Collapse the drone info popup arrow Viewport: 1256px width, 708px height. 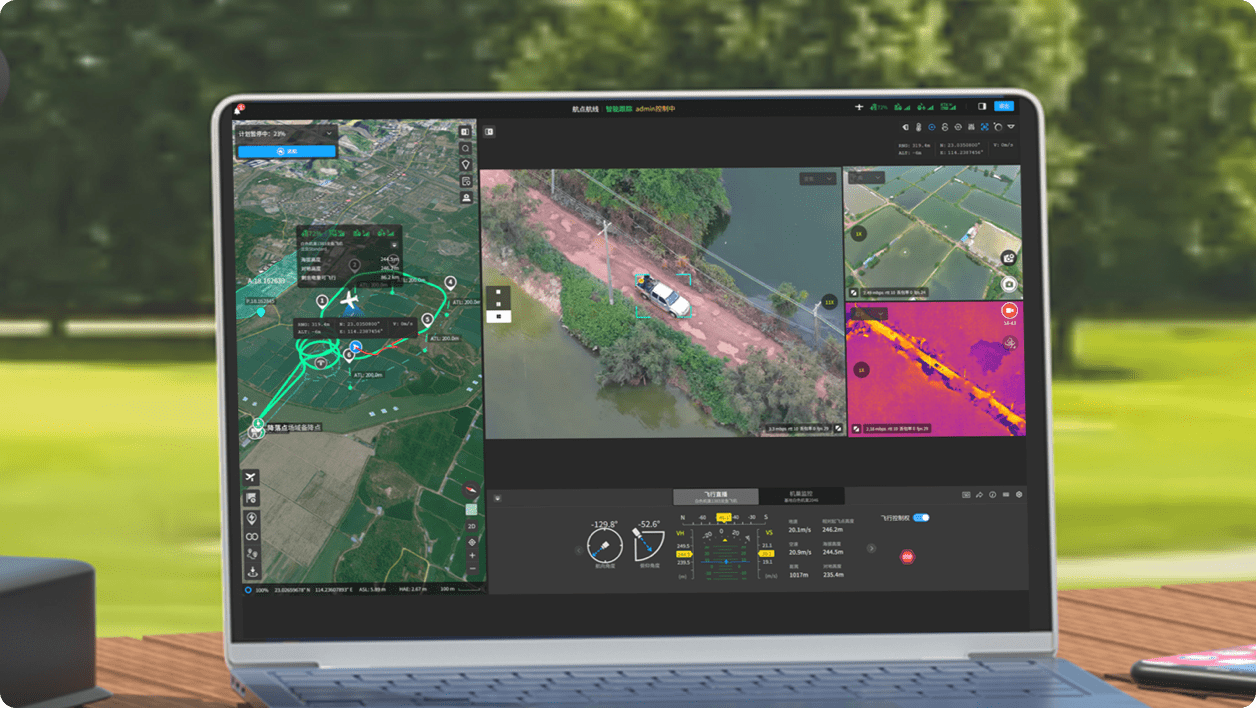pyautogui.click(x=394, y=243)
